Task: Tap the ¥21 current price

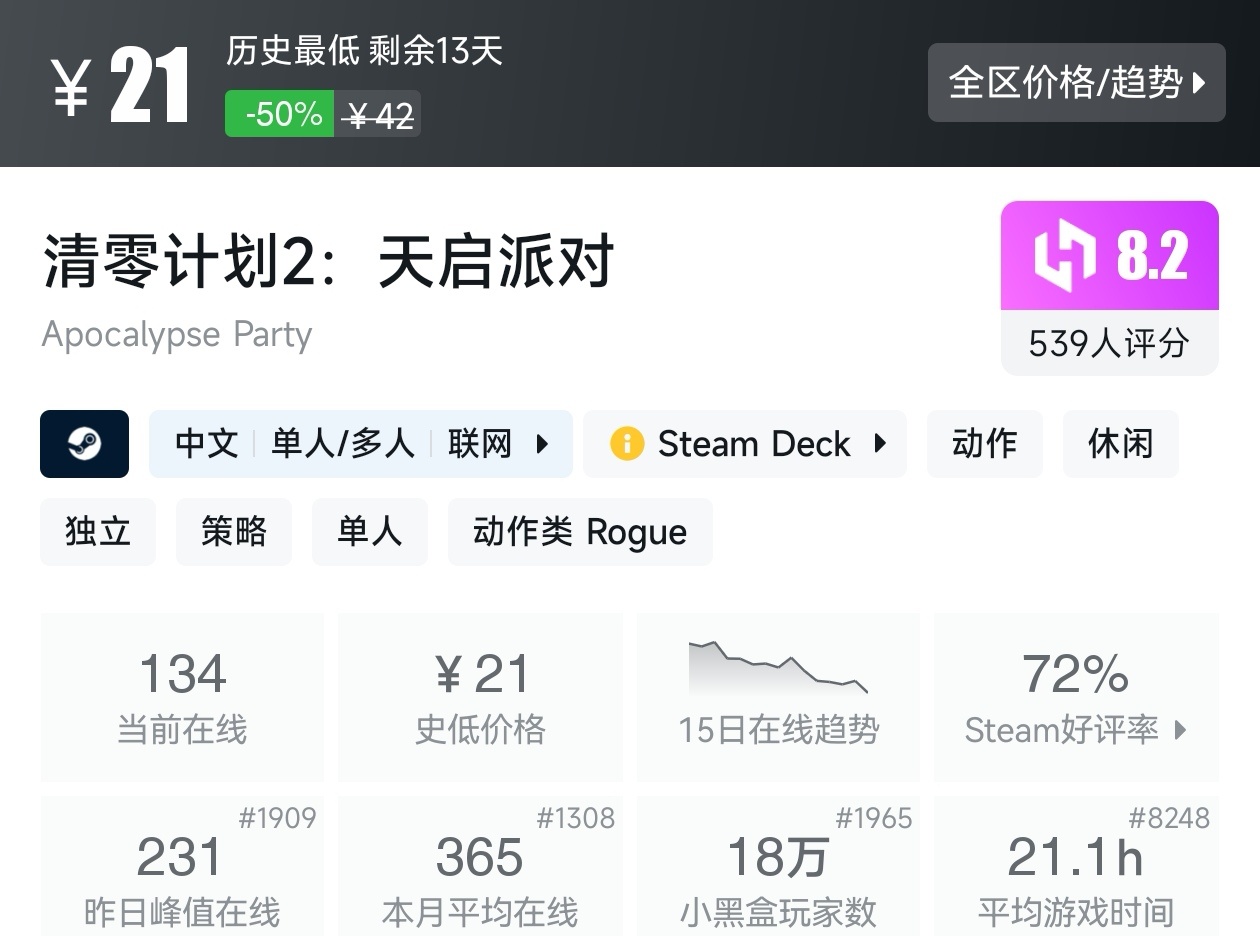Action: 121,87
